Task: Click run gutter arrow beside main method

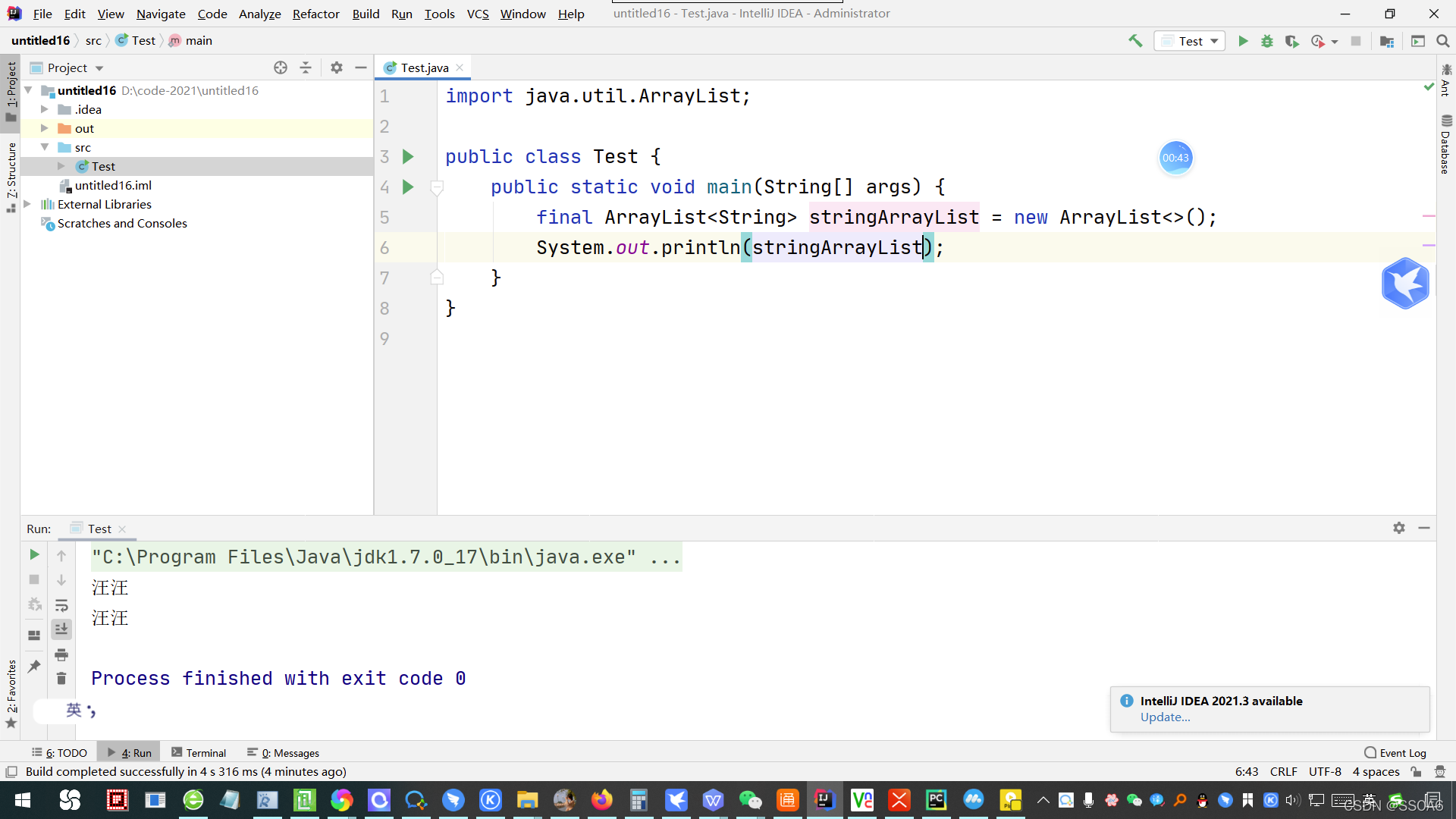Action: [408, 187]
